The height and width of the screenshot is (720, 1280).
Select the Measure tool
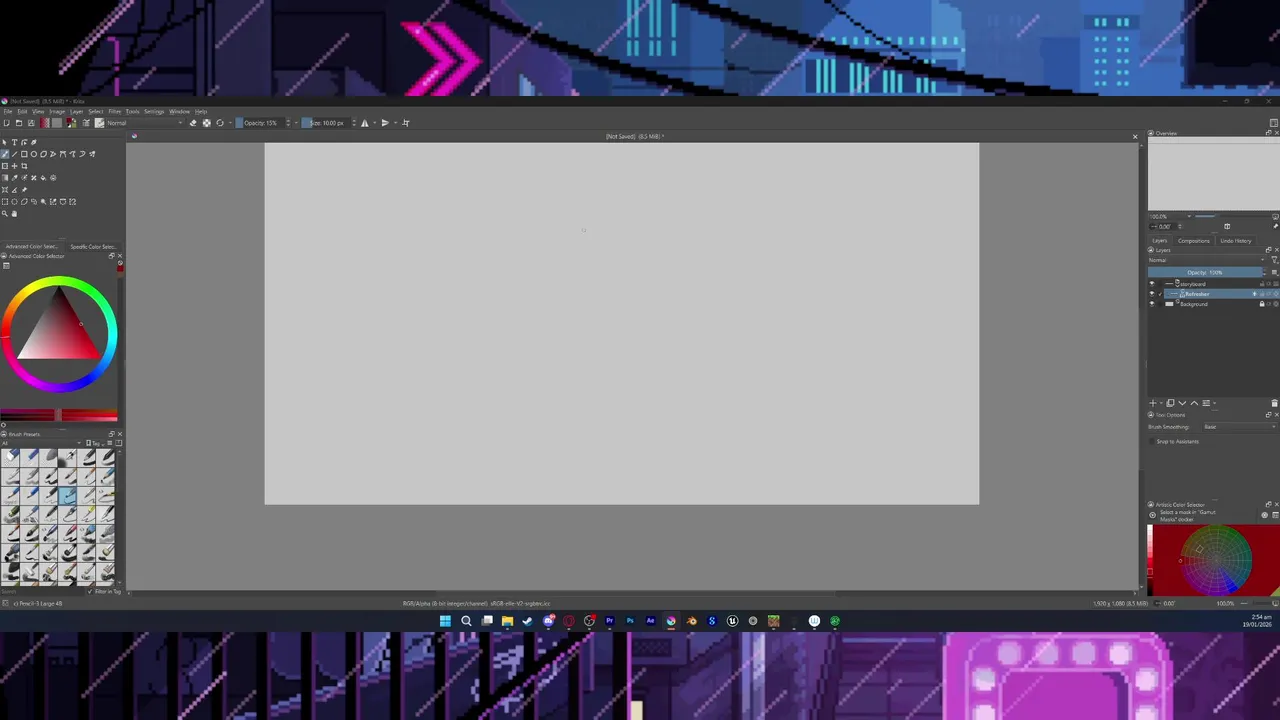[x=14, y=190]
